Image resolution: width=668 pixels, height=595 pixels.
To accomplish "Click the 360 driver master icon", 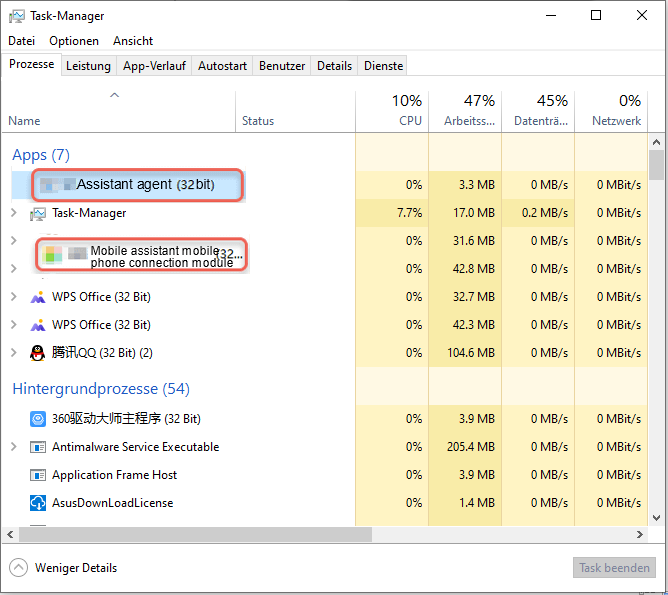I will [38, 419].
